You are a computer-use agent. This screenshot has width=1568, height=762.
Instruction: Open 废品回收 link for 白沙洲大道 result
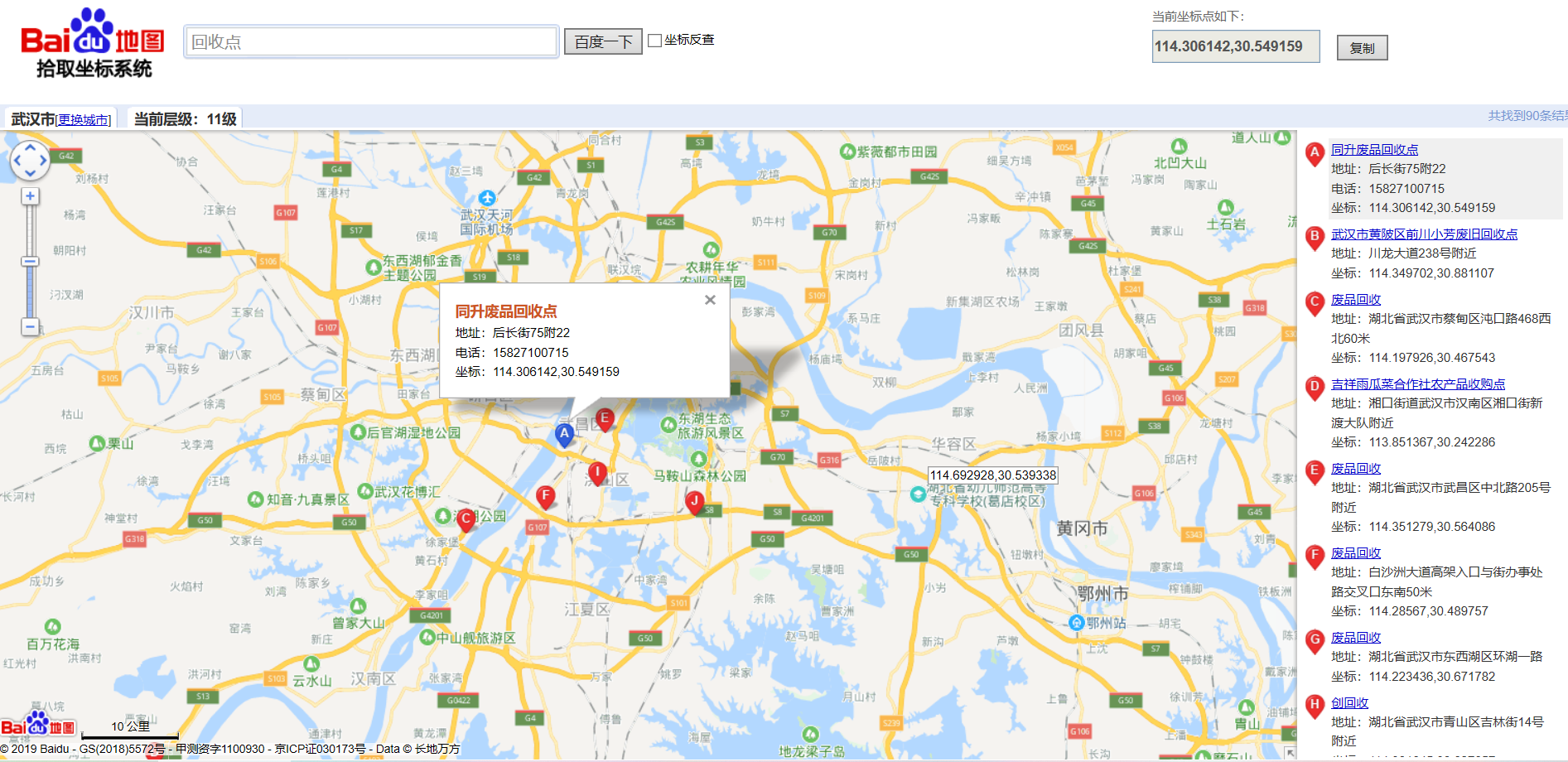[1356, 553]
